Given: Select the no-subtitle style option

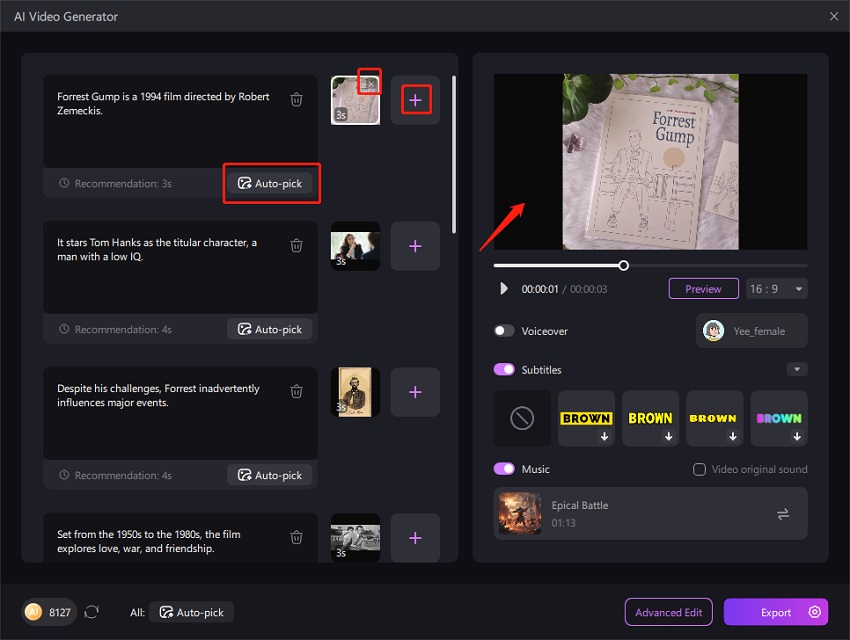Looking at the screenshot, I should point(522,418).
